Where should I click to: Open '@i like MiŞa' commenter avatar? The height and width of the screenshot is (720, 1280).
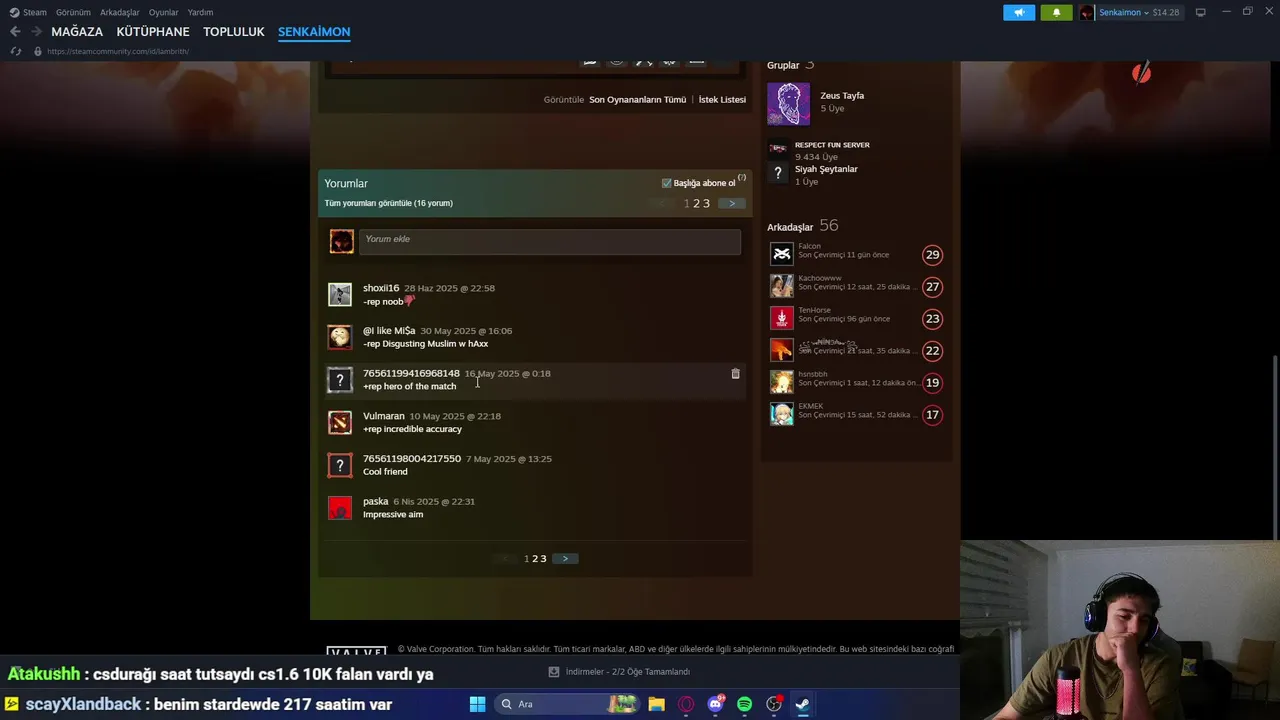(x=340, y=337)
